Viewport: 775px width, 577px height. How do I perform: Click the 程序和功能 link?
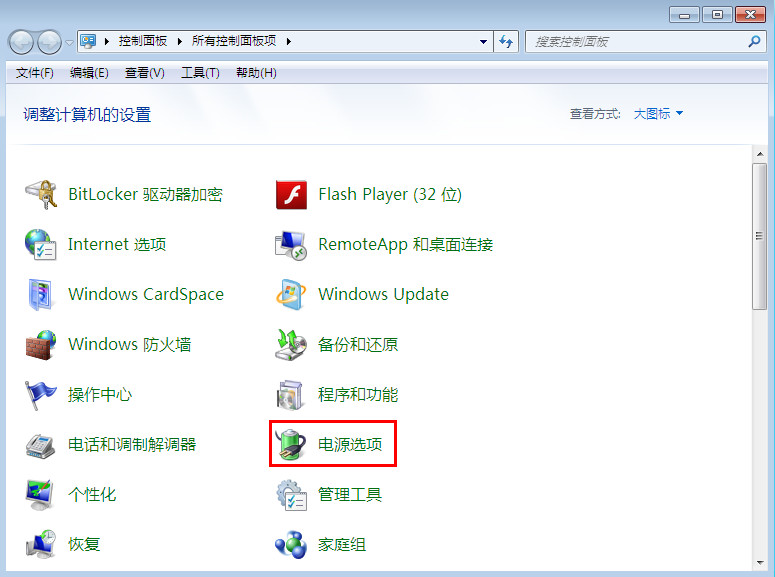point(357,394)
